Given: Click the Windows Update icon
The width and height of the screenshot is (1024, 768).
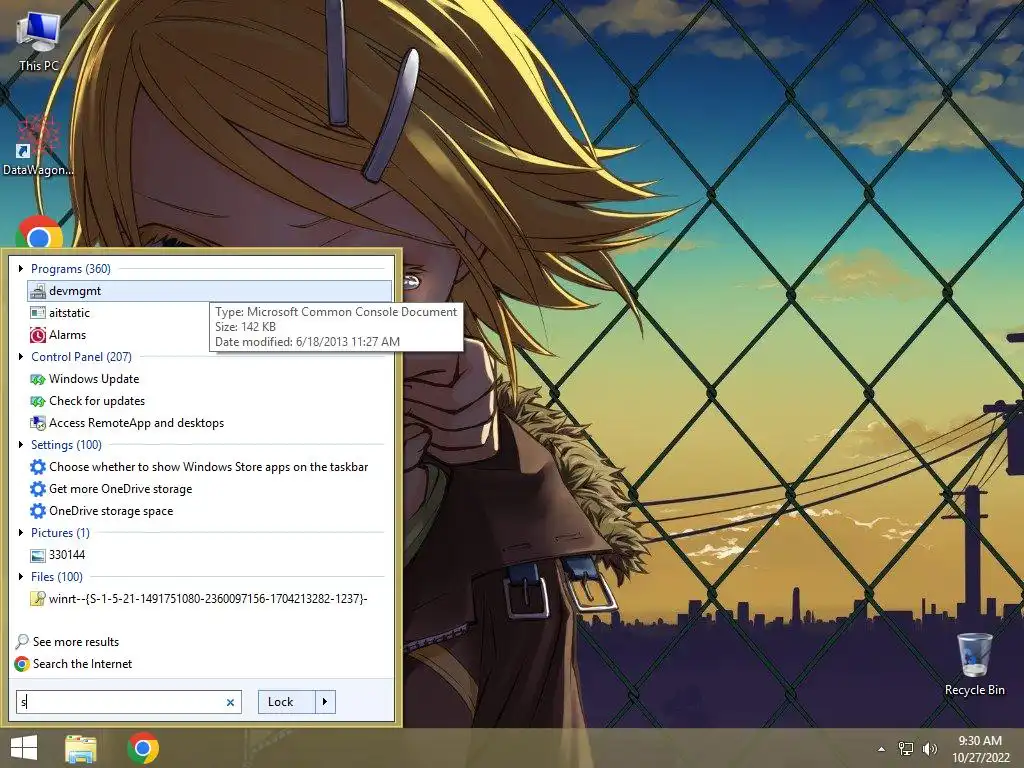Looking at the screenshot, I should pos(38,379).
